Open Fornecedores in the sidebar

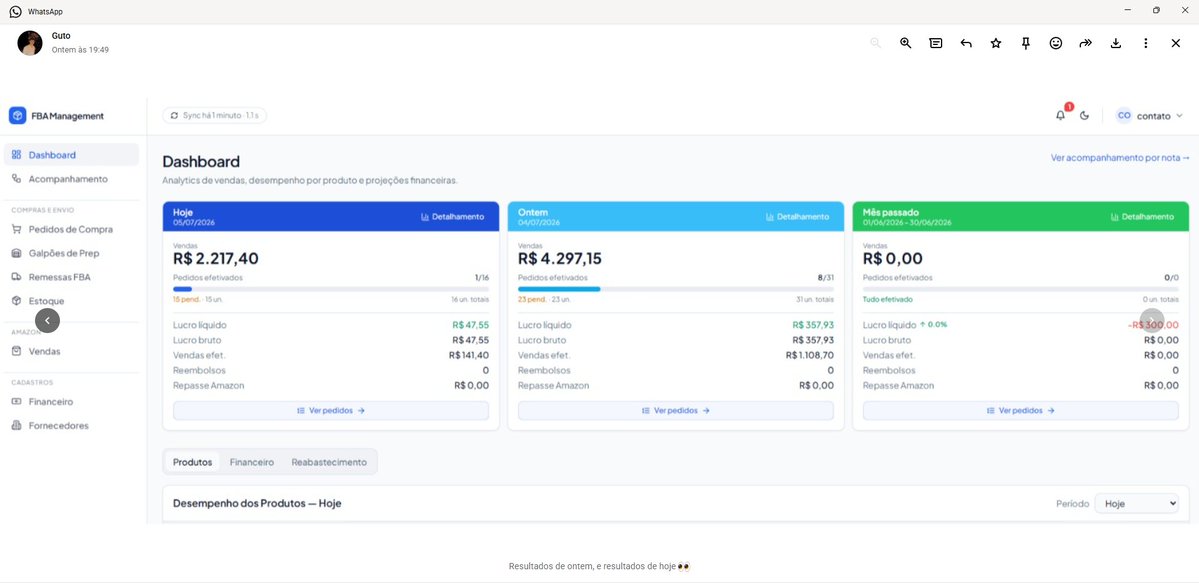tap(71, 425)
